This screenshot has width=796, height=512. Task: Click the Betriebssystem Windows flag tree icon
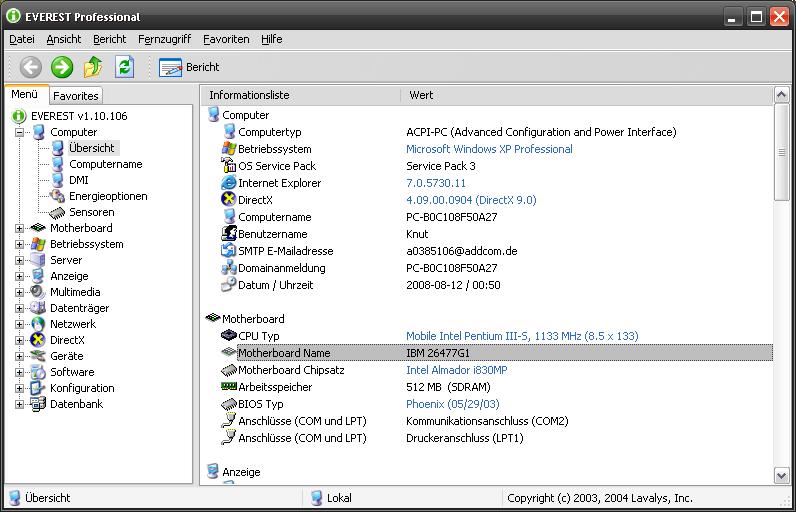(x=38, y=244)
